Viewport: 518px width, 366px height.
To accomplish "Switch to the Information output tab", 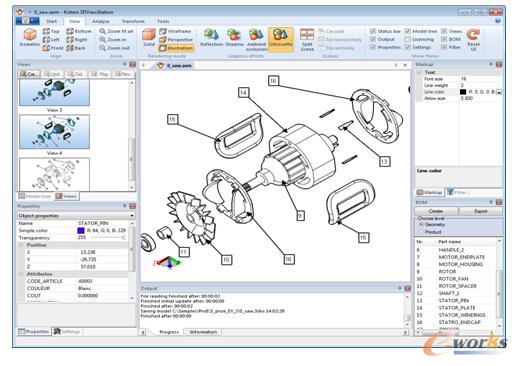I will (203, 332).
